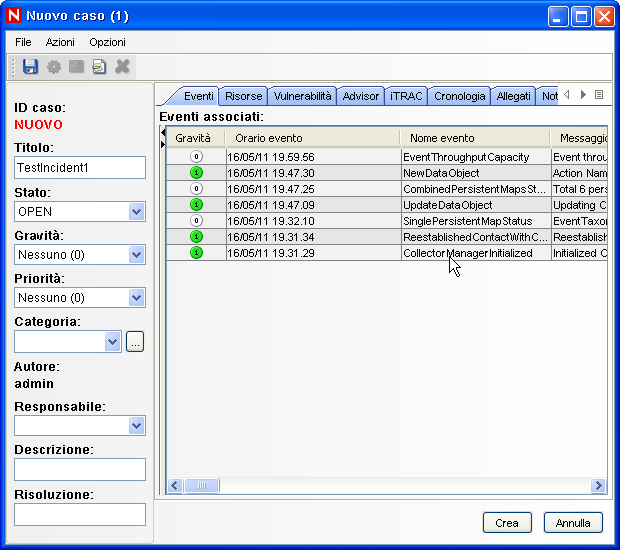
Task: Click the Crea button
Action: point(507,523)
